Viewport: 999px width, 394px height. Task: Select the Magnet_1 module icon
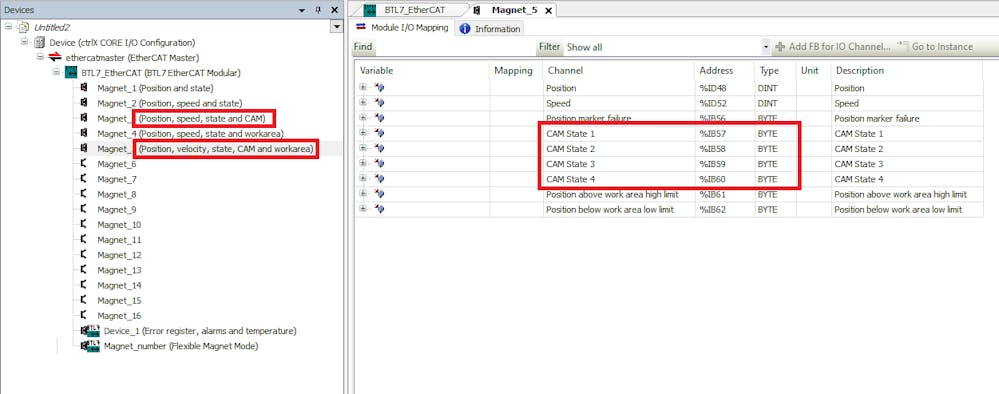click(85, 87)
